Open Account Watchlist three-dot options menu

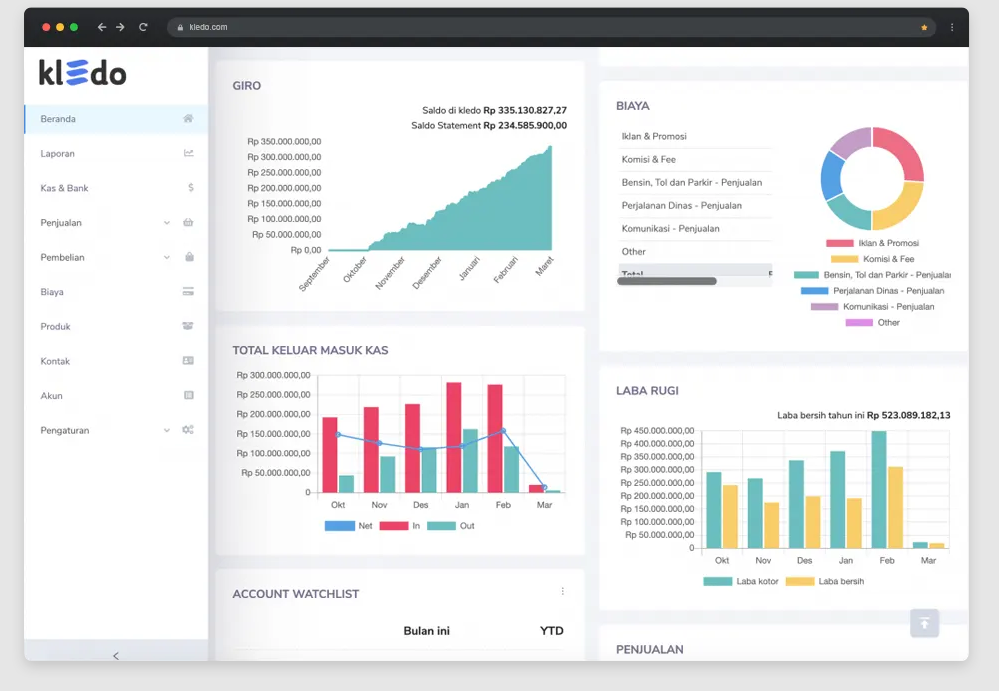pyautogui.click(x=563, y=592)
